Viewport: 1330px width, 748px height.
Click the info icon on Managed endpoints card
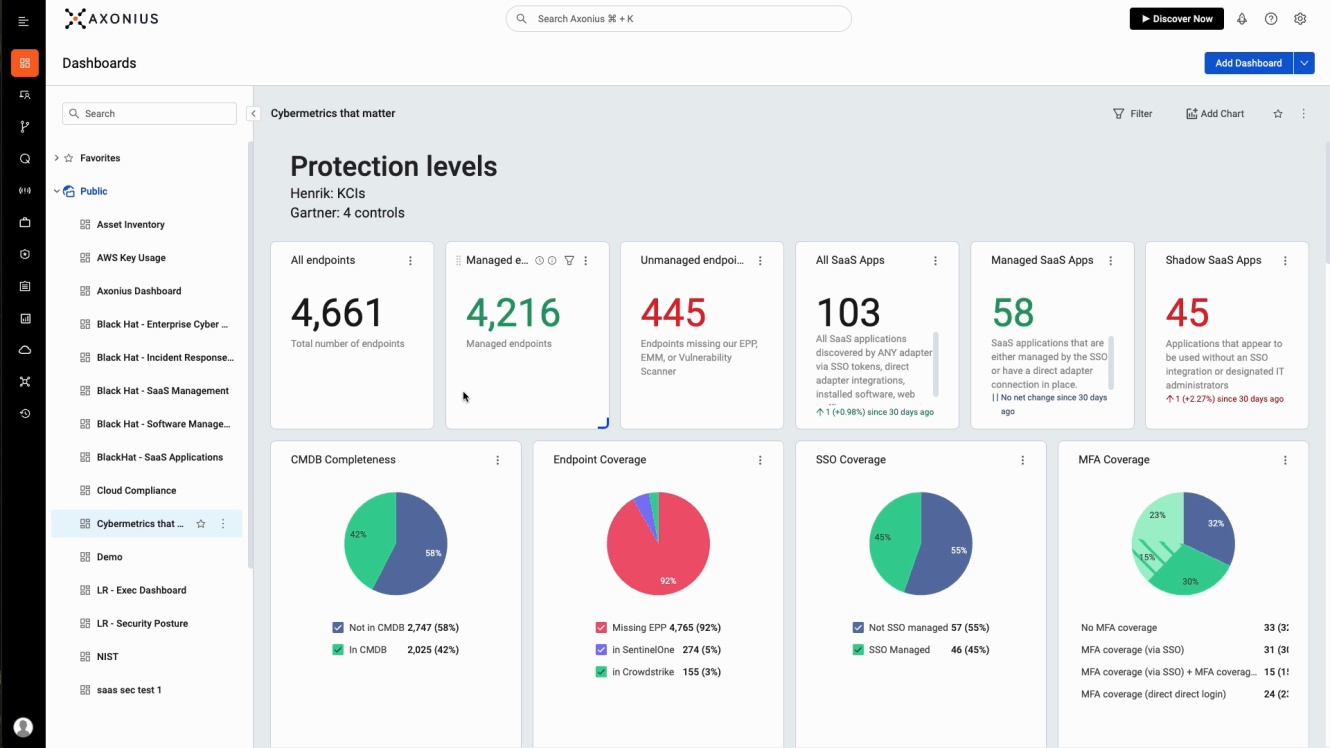click(552, 261)
